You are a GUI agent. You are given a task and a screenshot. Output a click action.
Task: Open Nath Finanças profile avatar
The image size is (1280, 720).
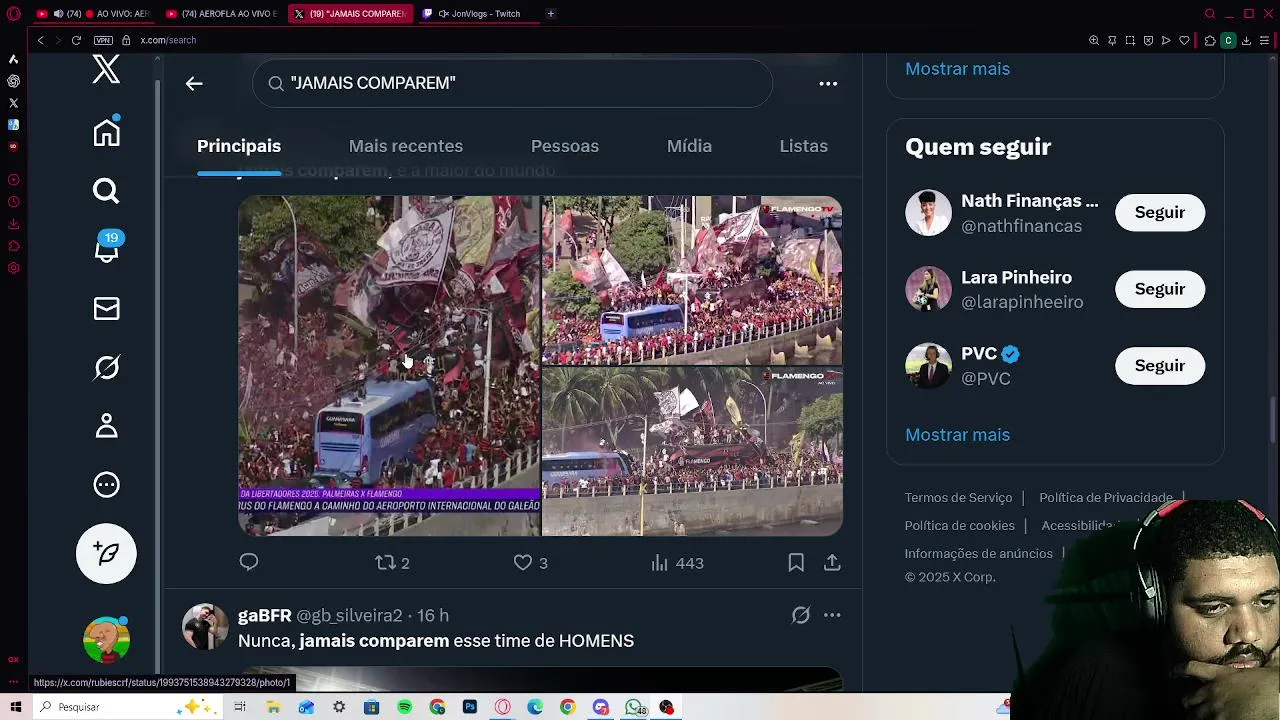pyautogui.click(x=928, y=213)
